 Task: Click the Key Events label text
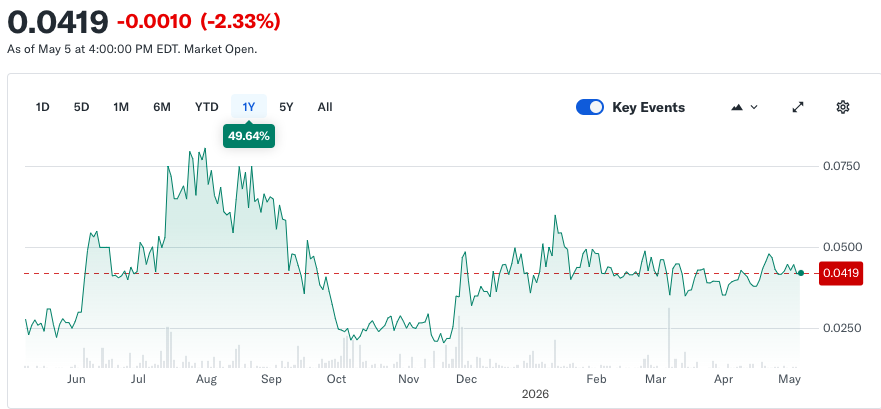[648, 107]
